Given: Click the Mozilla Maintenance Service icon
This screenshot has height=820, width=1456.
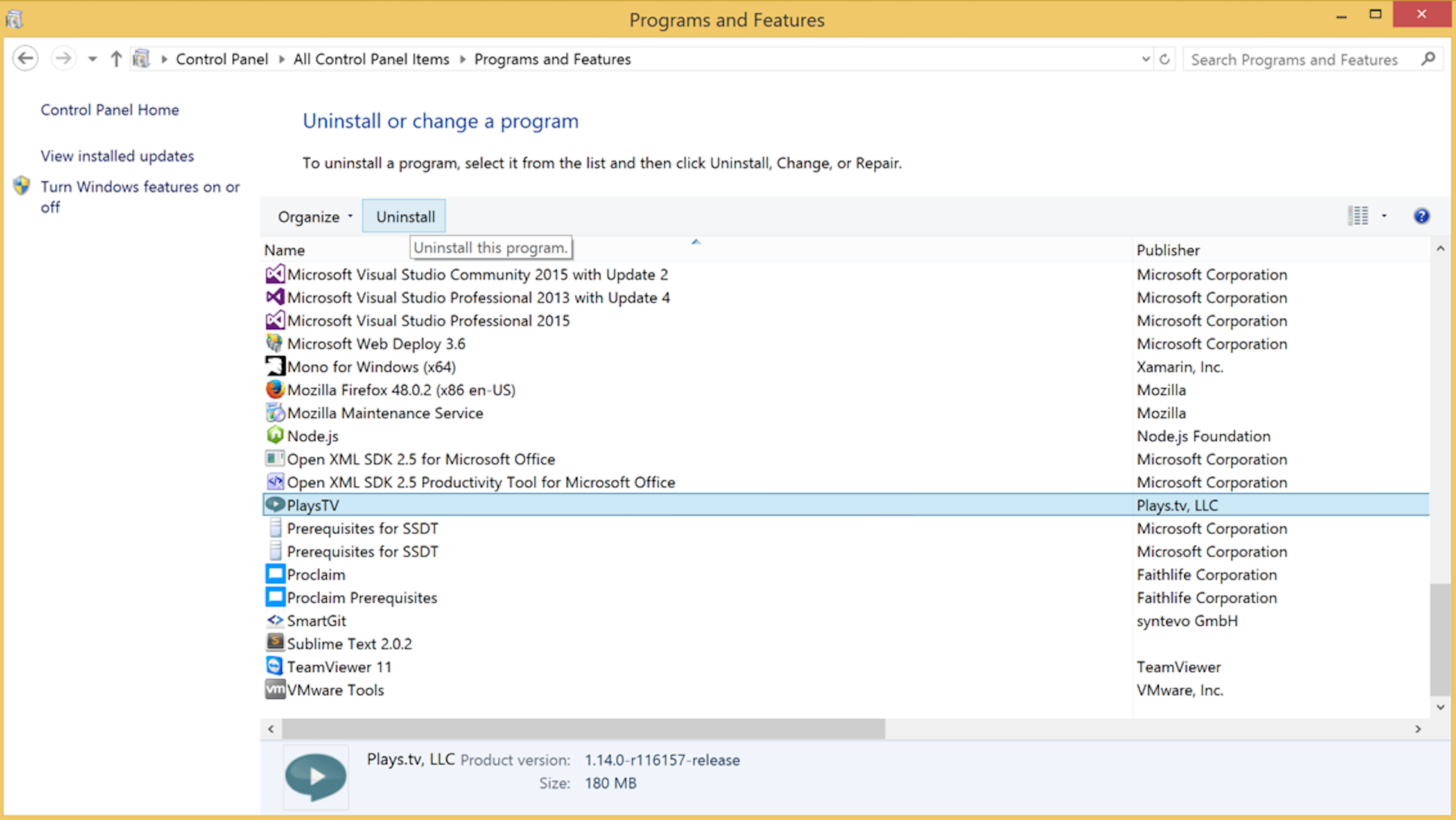Looking at the screenshot, I should click(275, 413).
